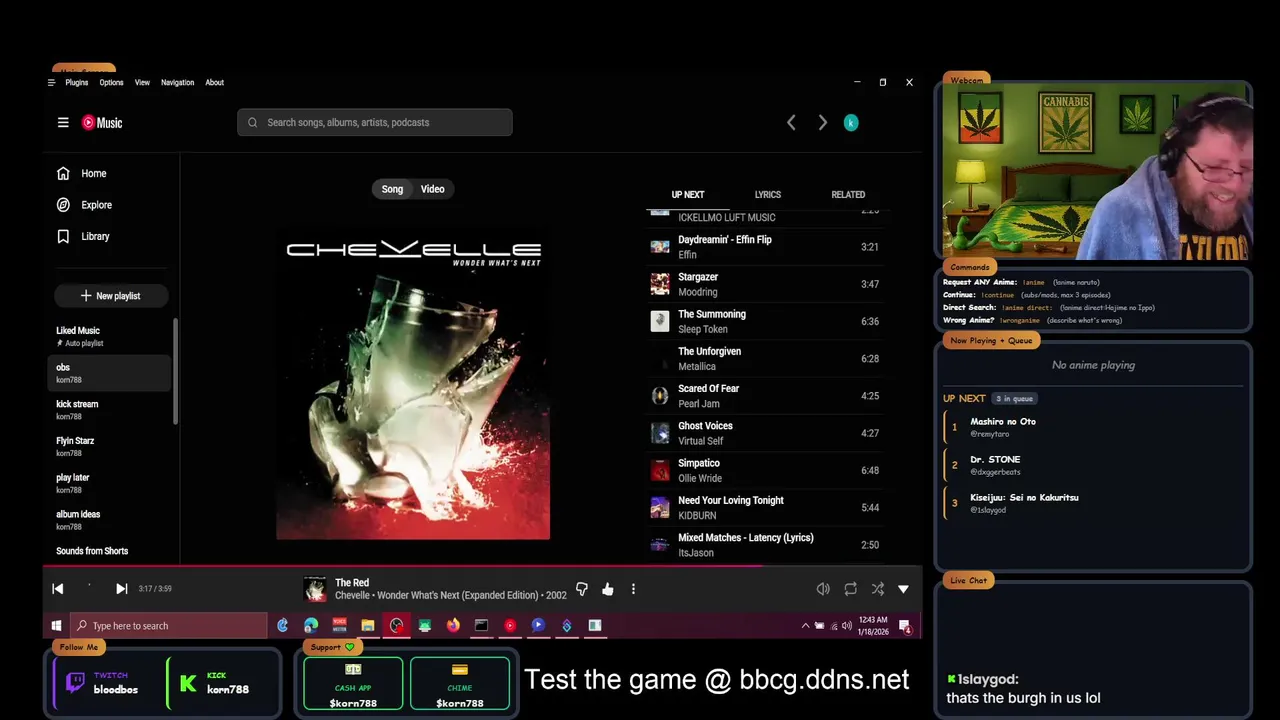Go forward with the right arrow
Screen dimensions: 1280x720
click(x=822, y=122)
